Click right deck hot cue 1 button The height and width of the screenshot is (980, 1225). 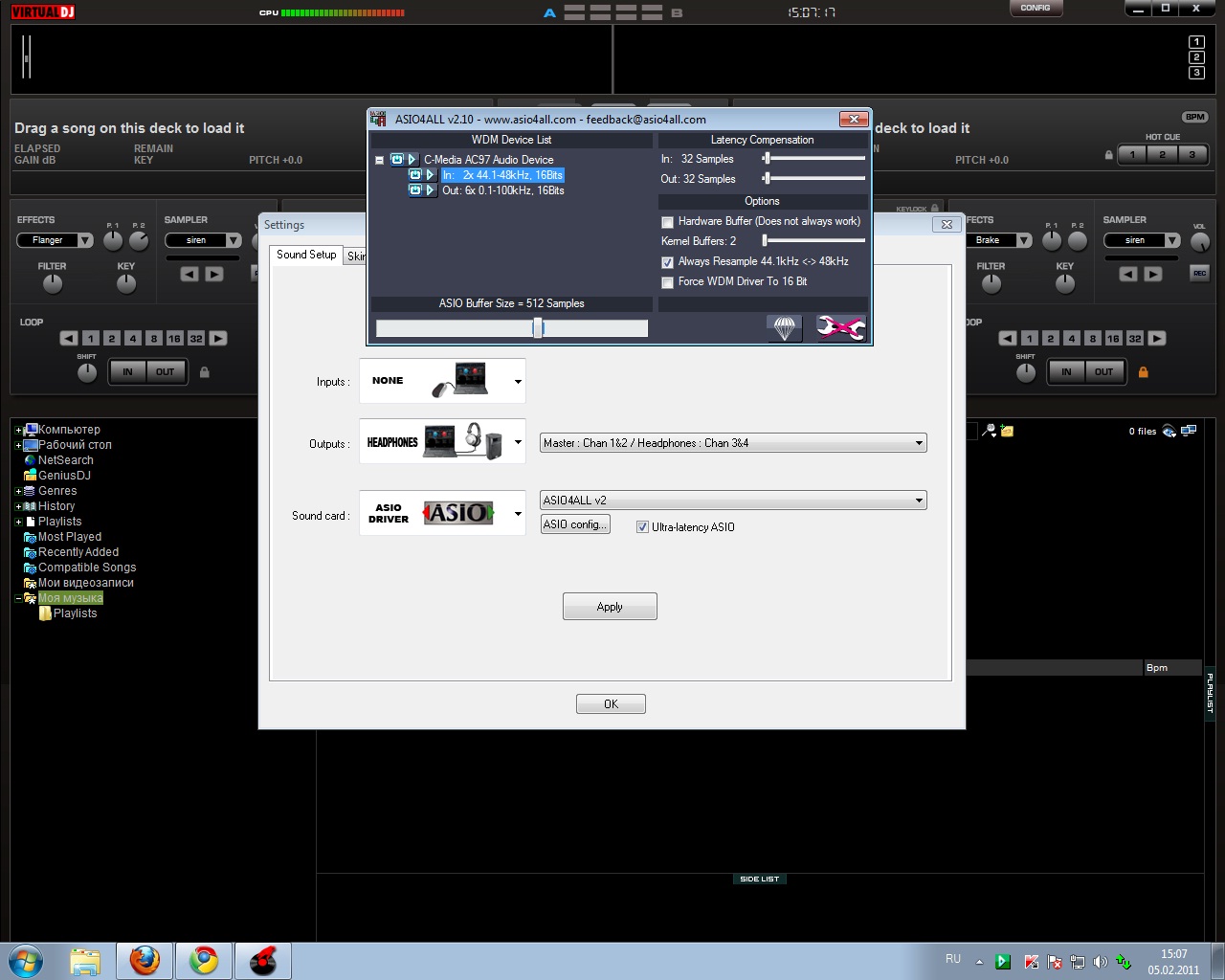(x=1132, y=154)
